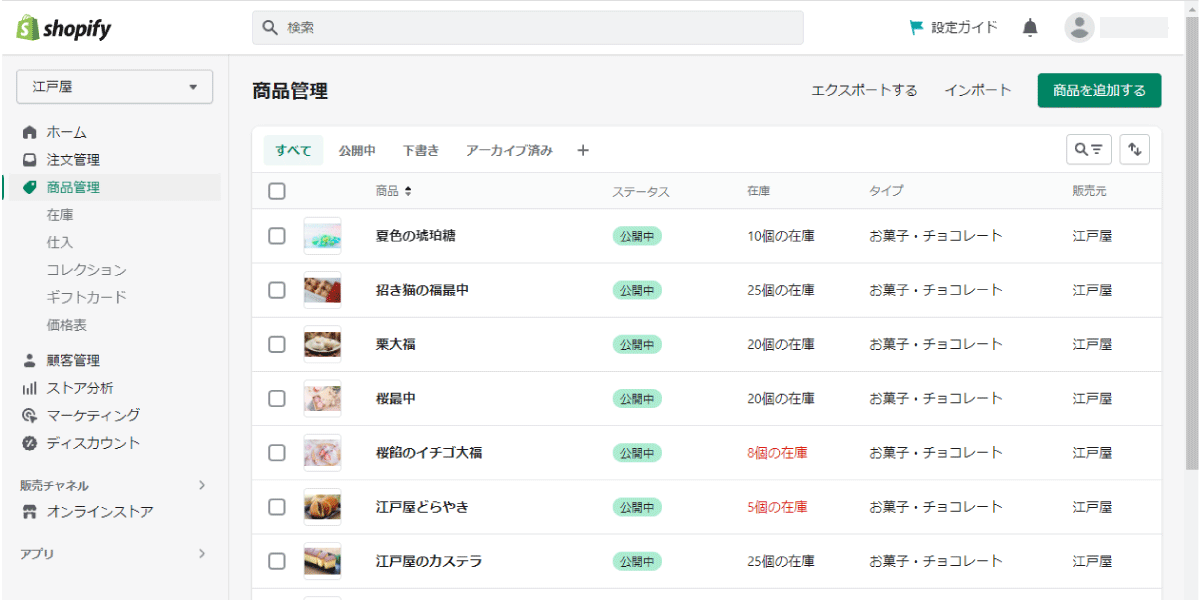1200x600 pixels.
Task: Open the notifications bell
Action: point(1030,28)
